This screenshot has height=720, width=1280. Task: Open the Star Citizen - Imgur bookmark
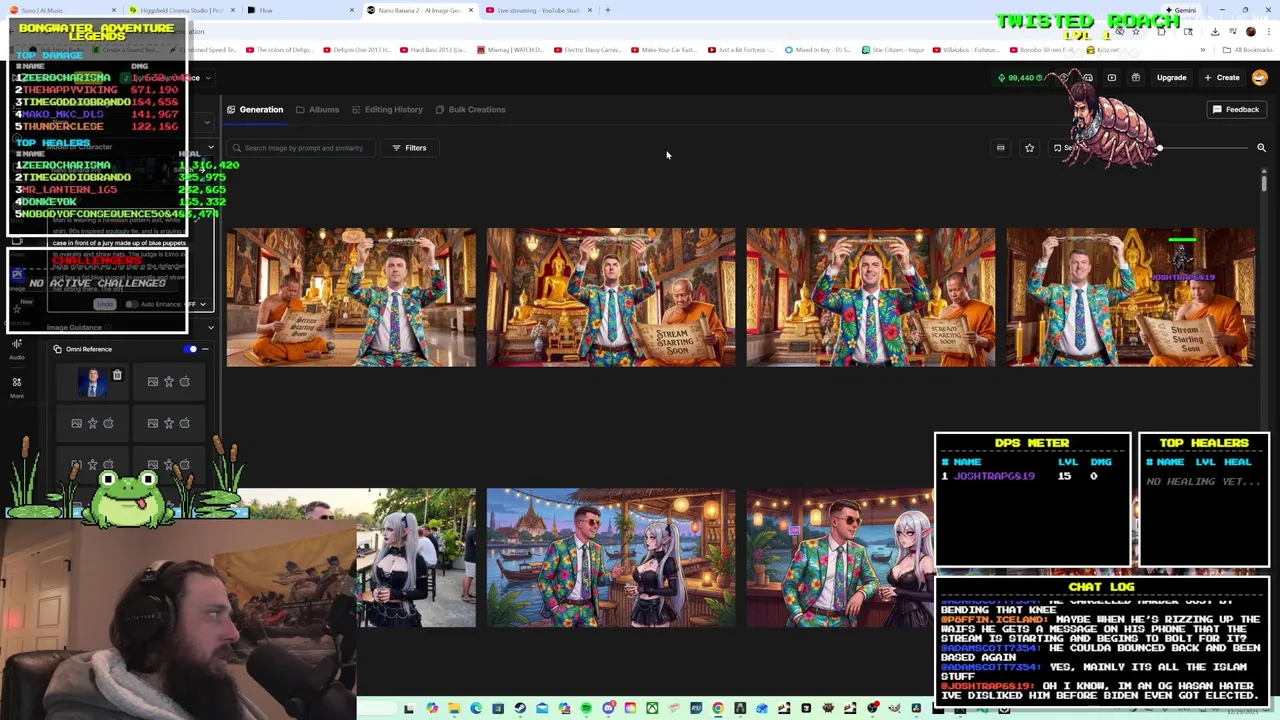[892, 49]
